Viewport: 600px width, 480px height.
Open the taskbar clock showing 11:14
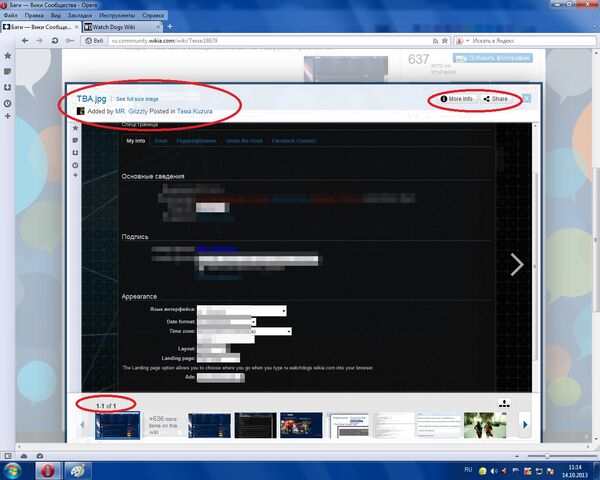[x=575, y=471]
